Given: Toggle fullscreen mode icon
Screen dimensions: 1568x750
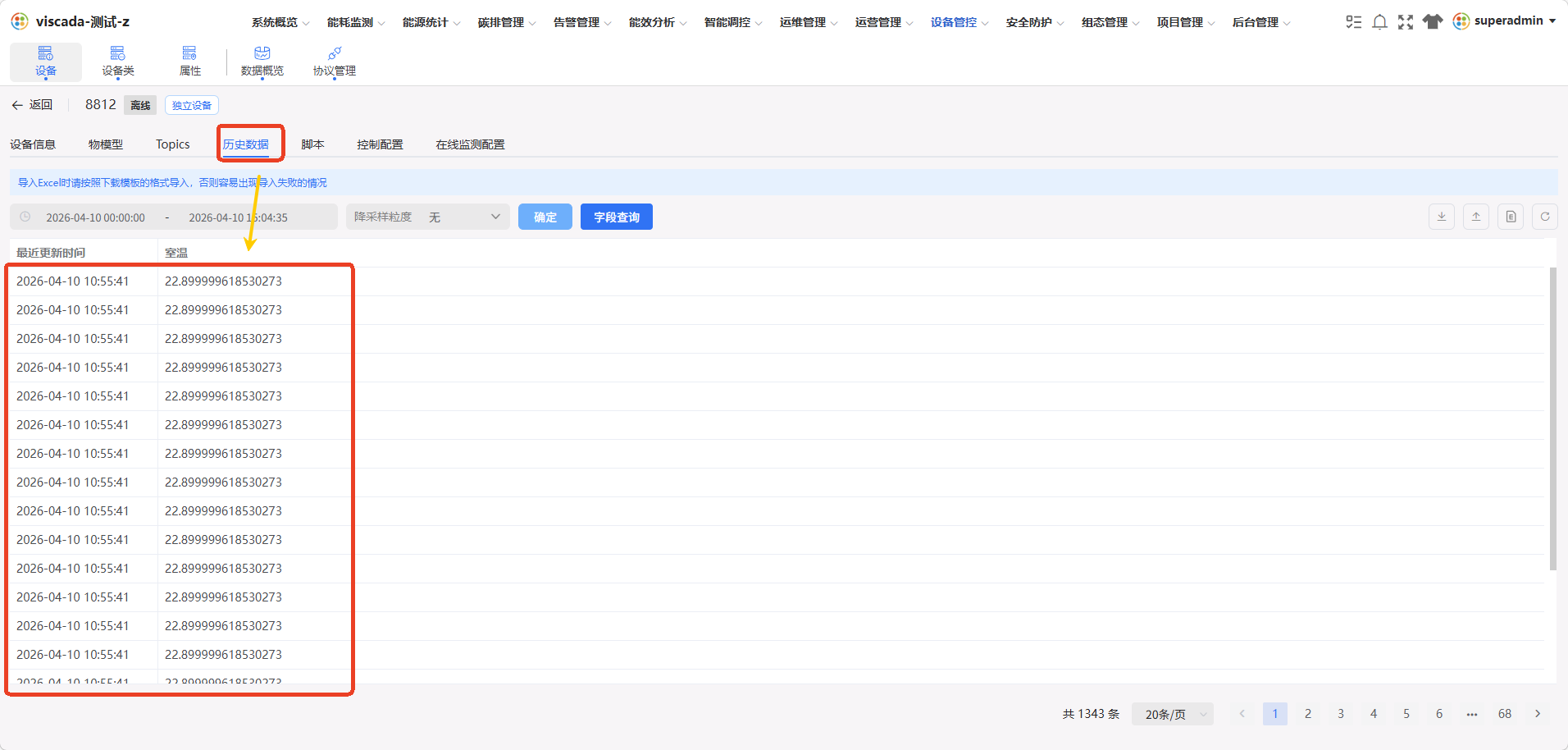Looking at the screenshot, I should pos(1406,22).
